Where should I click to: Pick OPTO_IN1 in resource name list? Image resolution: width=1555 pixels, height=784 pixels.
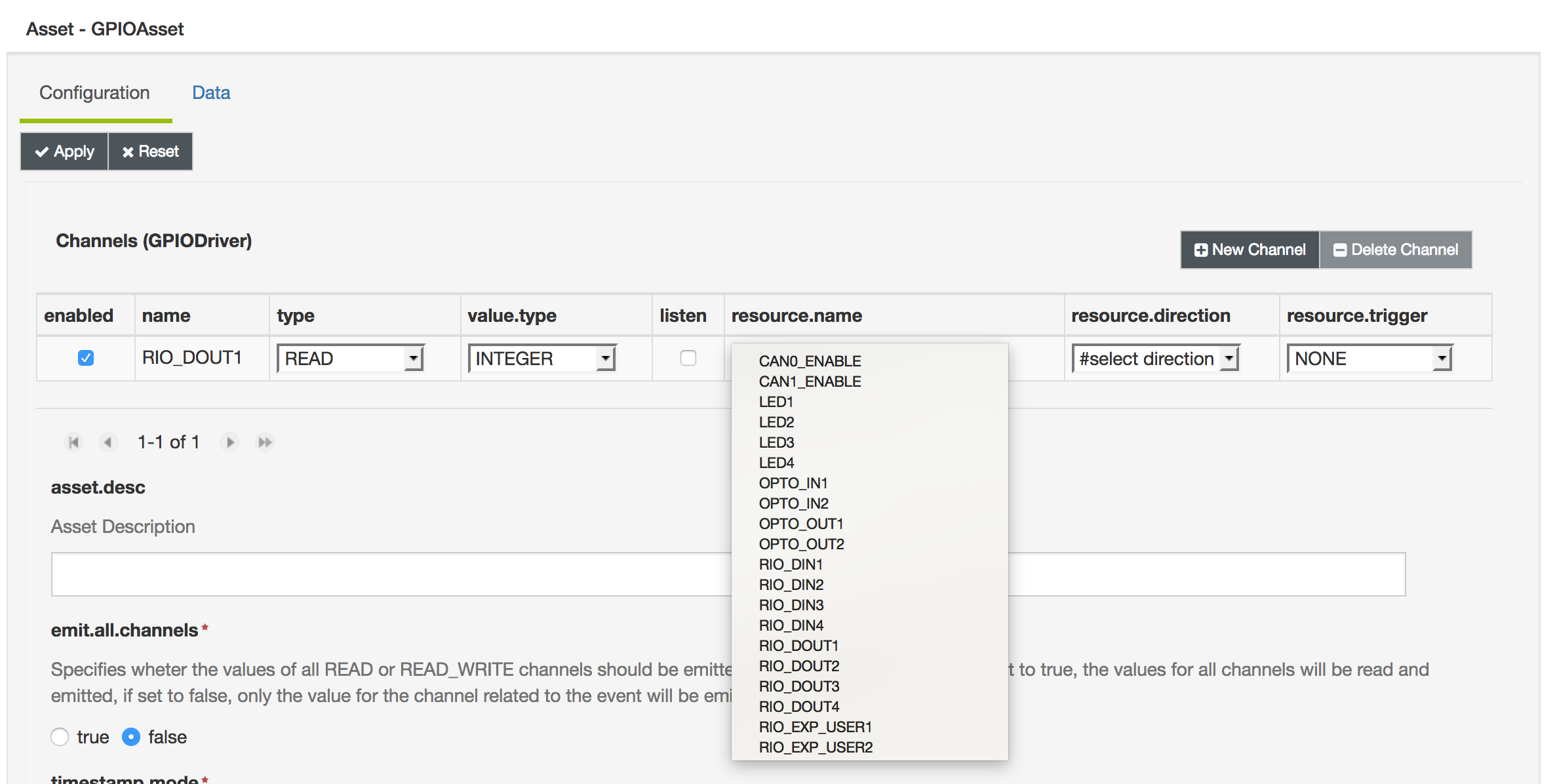tap(793, 483)
